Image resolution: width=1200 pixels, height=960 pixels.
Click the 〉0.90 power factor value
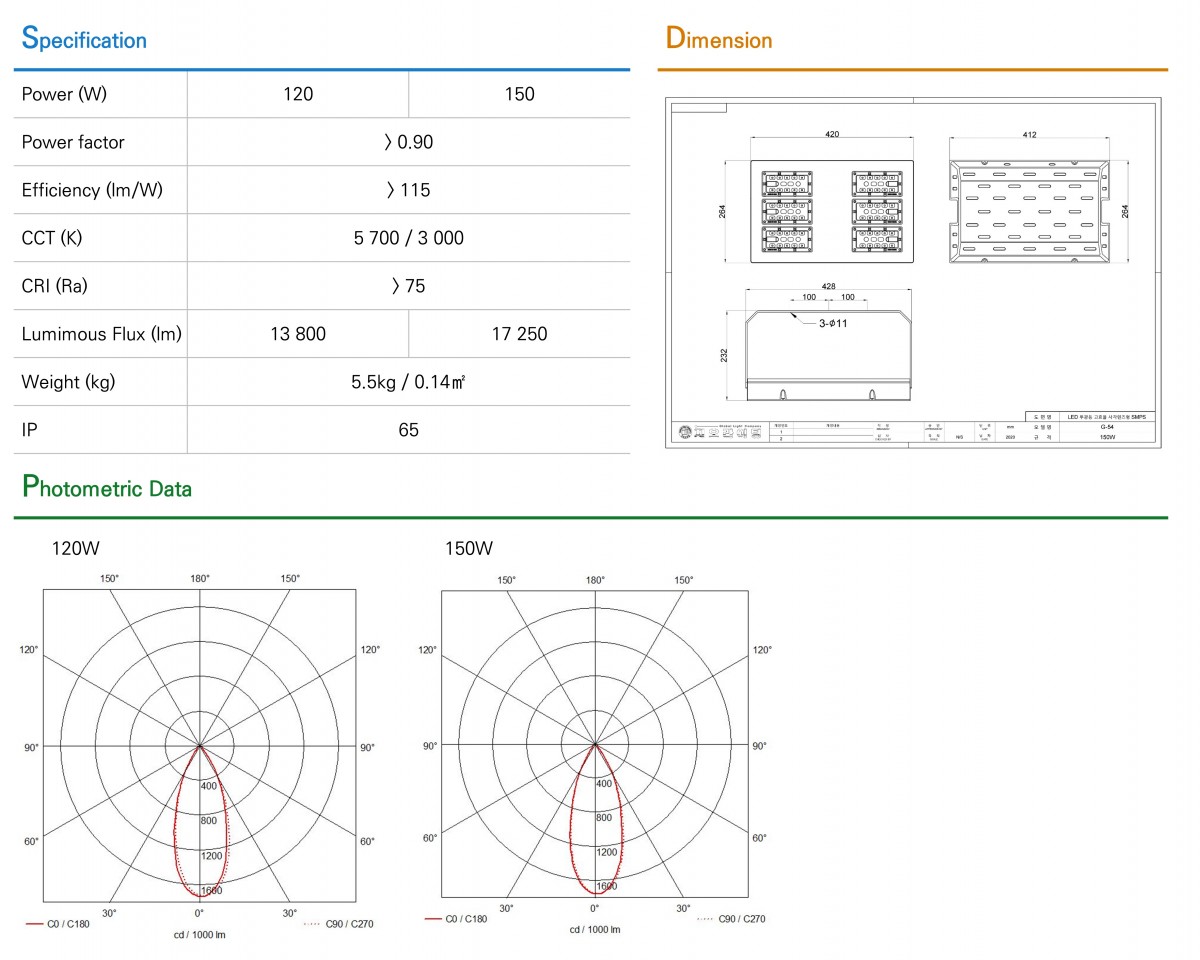(x=408, y=142)
